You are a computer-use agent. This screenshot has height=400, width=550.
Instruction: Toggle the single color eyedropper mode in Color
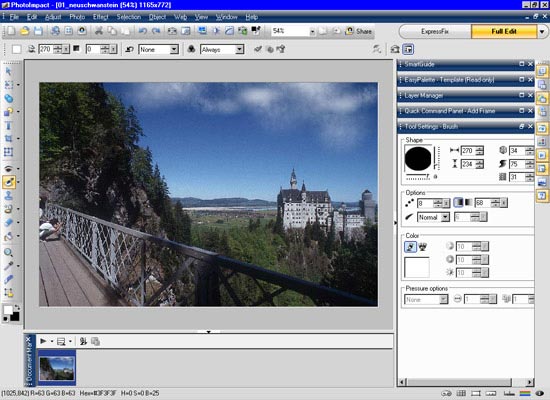tap(410, 247)
